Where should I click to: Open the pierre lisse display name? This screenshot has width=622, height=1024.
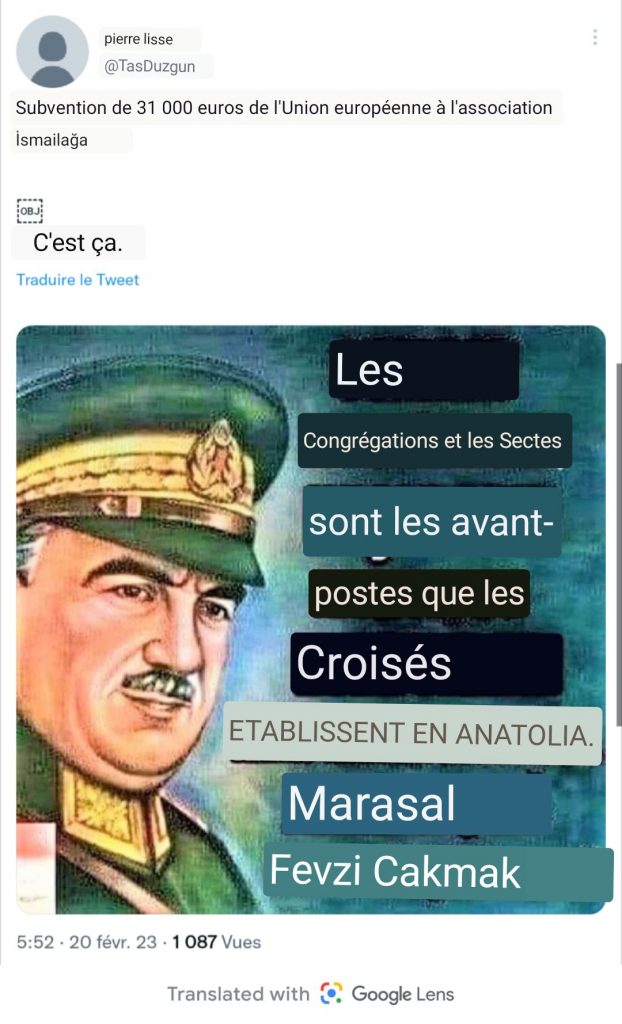[139, 39]
